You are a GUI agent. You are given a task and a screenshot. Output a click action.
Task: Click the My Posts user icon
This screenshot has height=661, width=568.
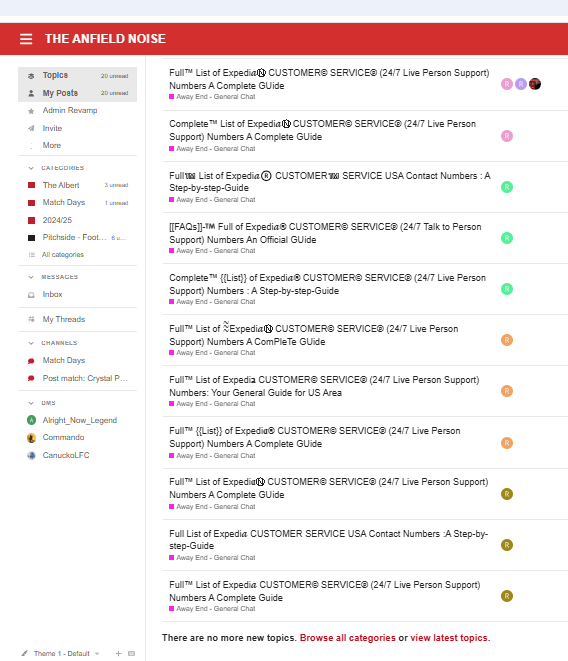31,93
